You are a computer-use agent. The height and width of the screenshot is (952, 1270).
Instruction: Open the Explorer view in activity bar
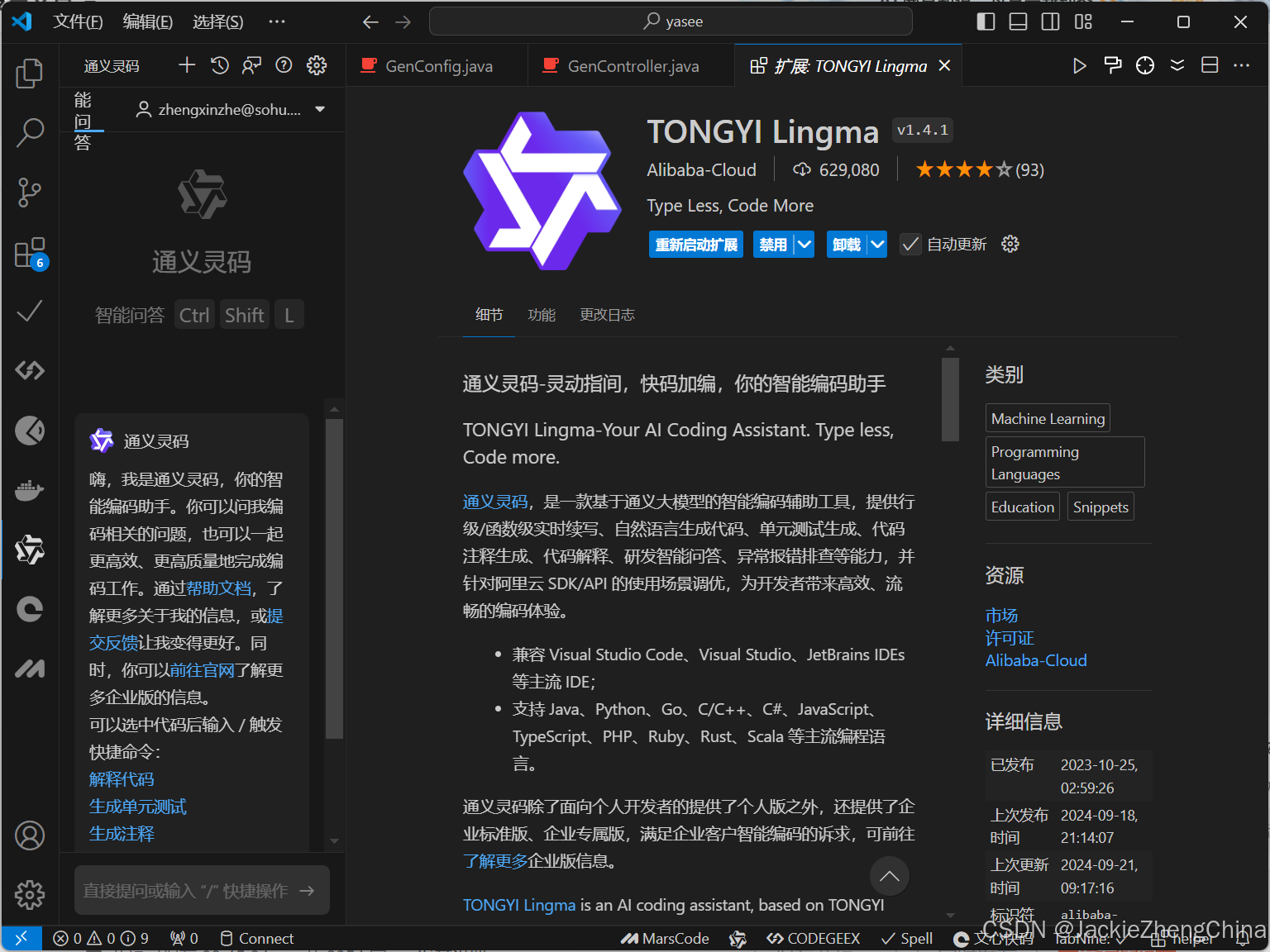pos(30,74)
